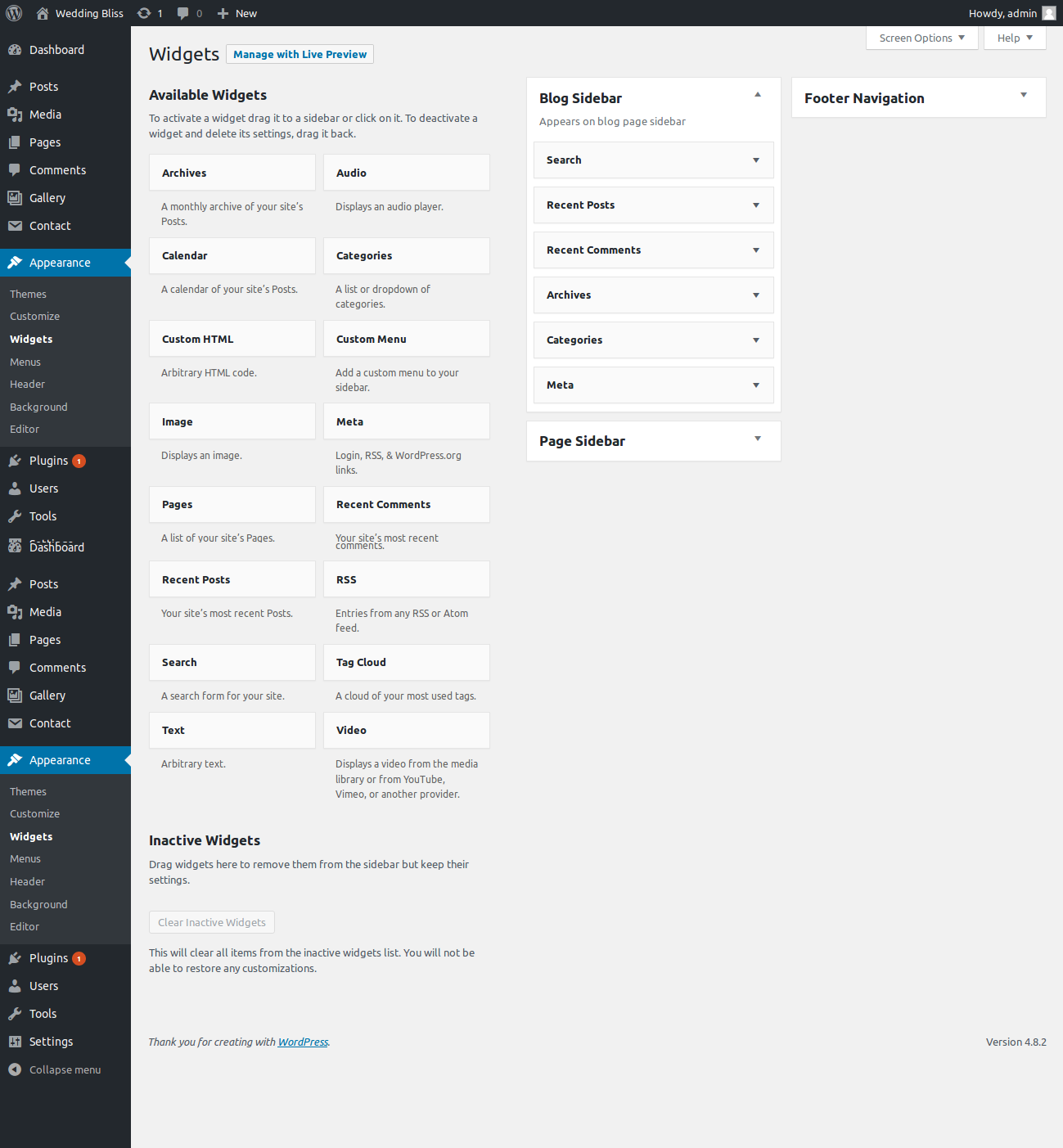Viewport: 1063px width, 1148px height.
Task: Follow the WordPress link in footer
Action: [x=303, y=1042]
